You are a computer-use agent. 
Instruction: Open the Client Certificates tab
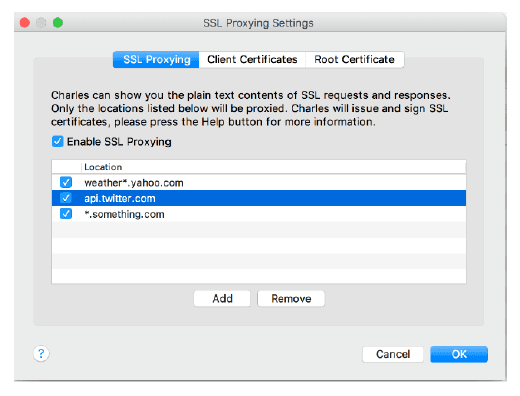point(252,60)
